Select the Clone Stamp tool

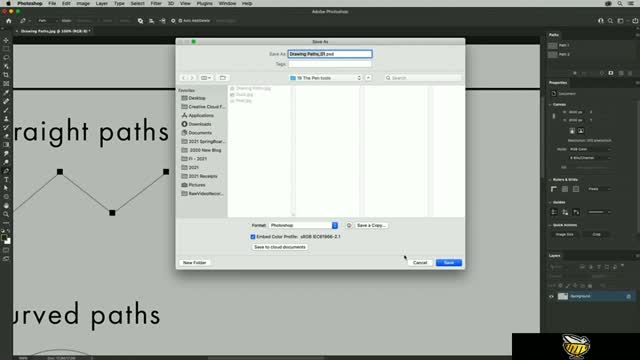tap(6, 119)
